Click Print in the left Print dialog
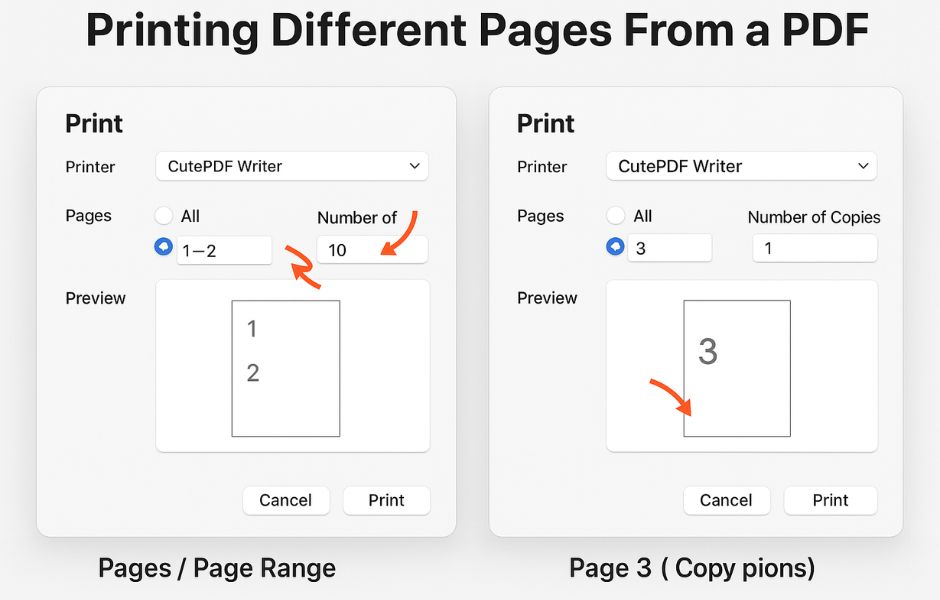The width and height of the screenshot is (940, 600). [387, 500]
